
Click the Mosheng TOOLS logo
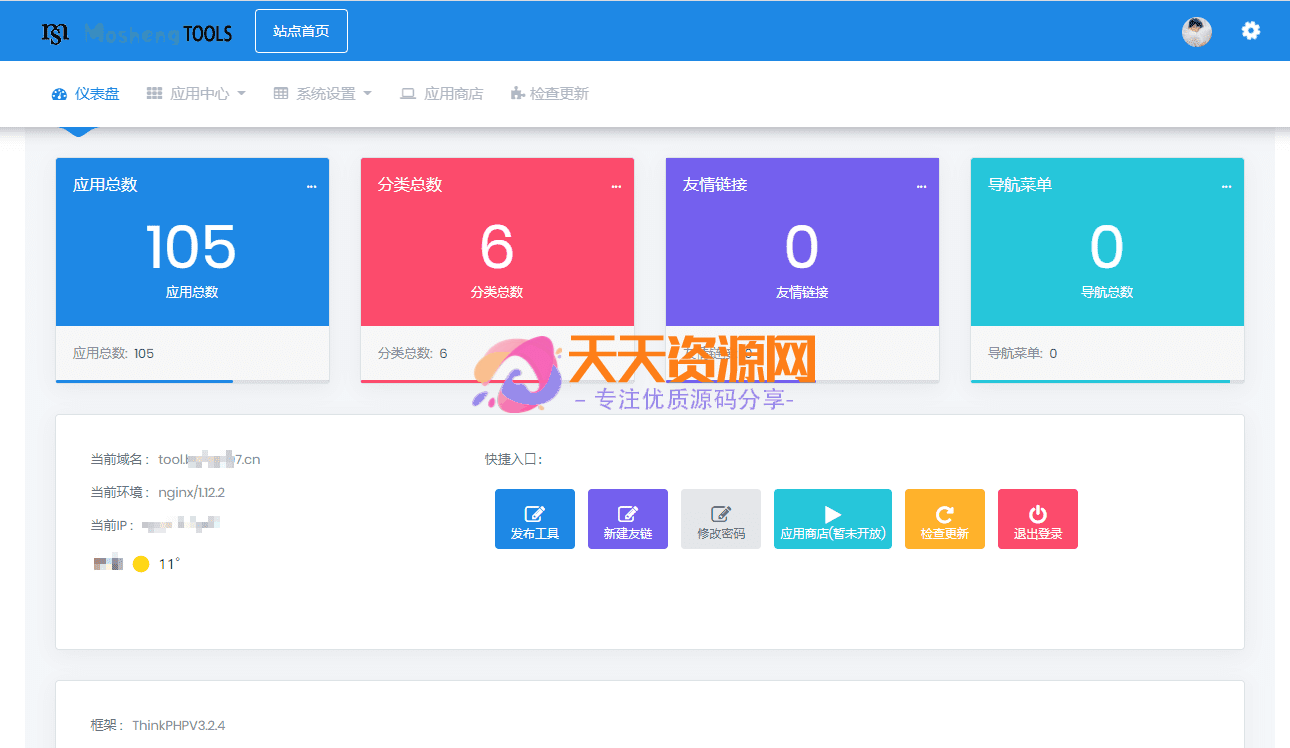click(x=137, y=33)
